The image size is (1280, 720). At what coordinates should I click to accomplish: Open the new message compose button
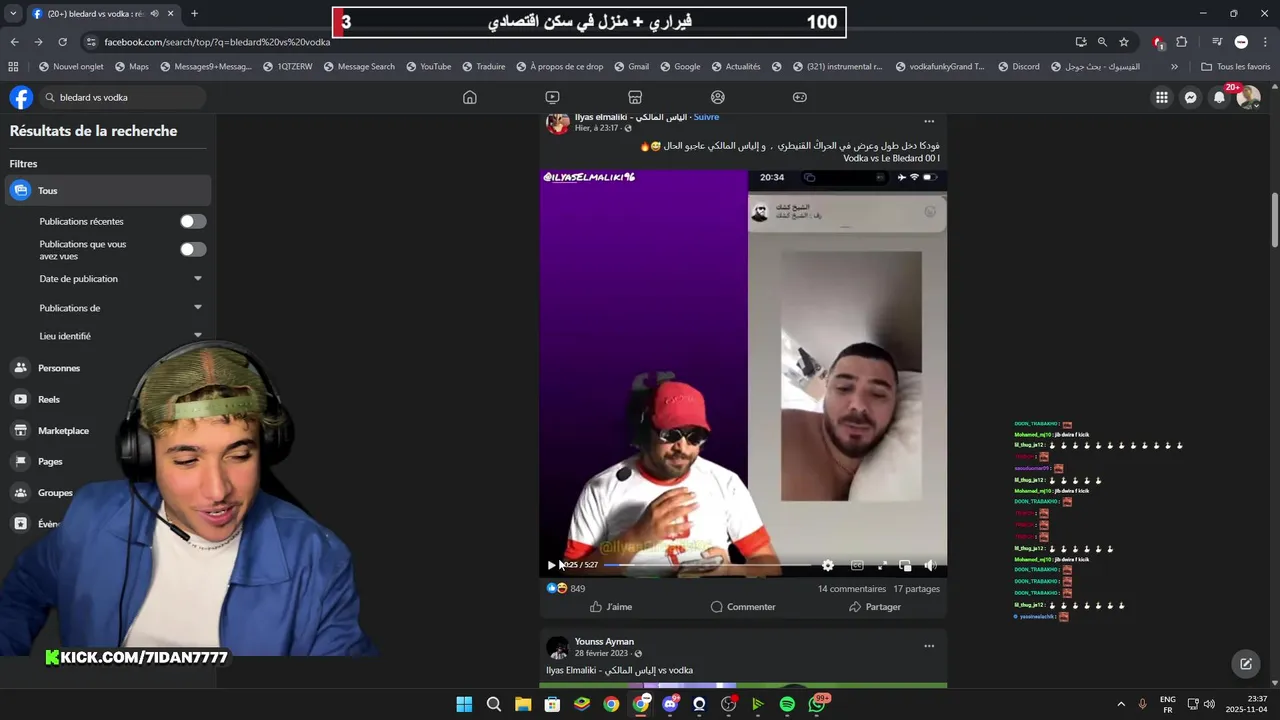[x=1246, y=663]
